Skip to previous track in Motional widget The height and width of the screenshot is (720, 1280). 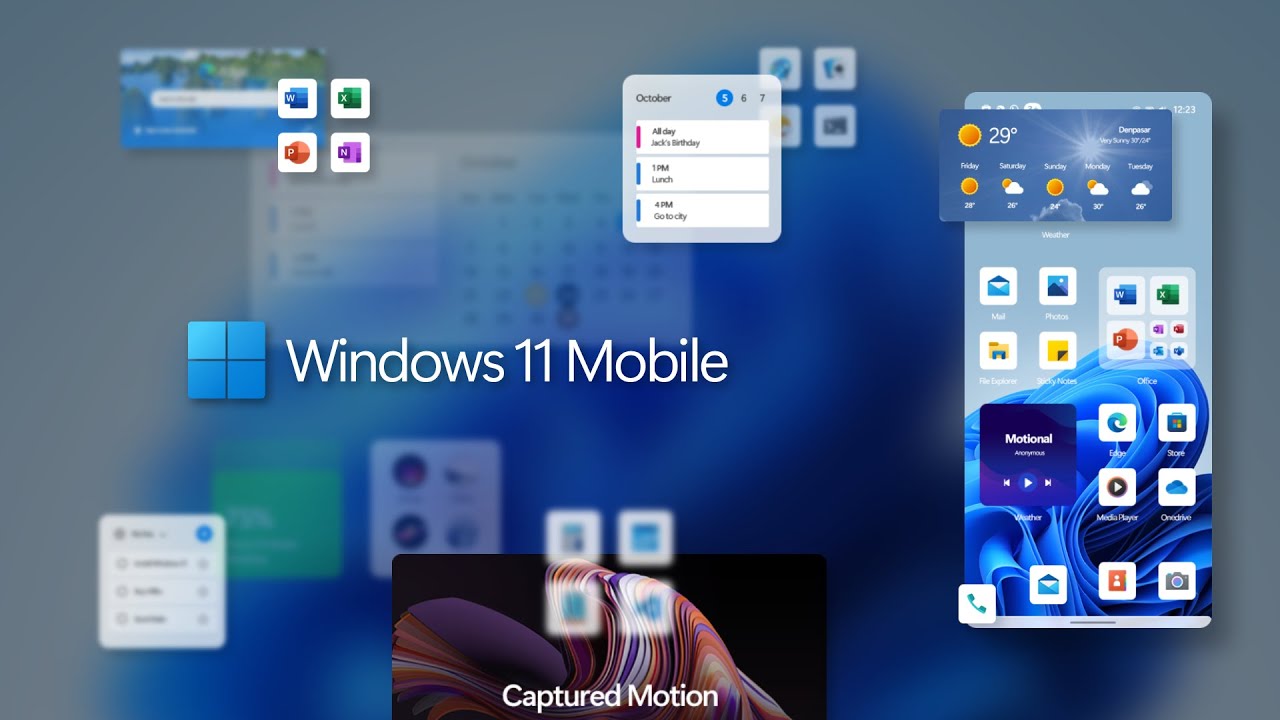pos(1007,483)
